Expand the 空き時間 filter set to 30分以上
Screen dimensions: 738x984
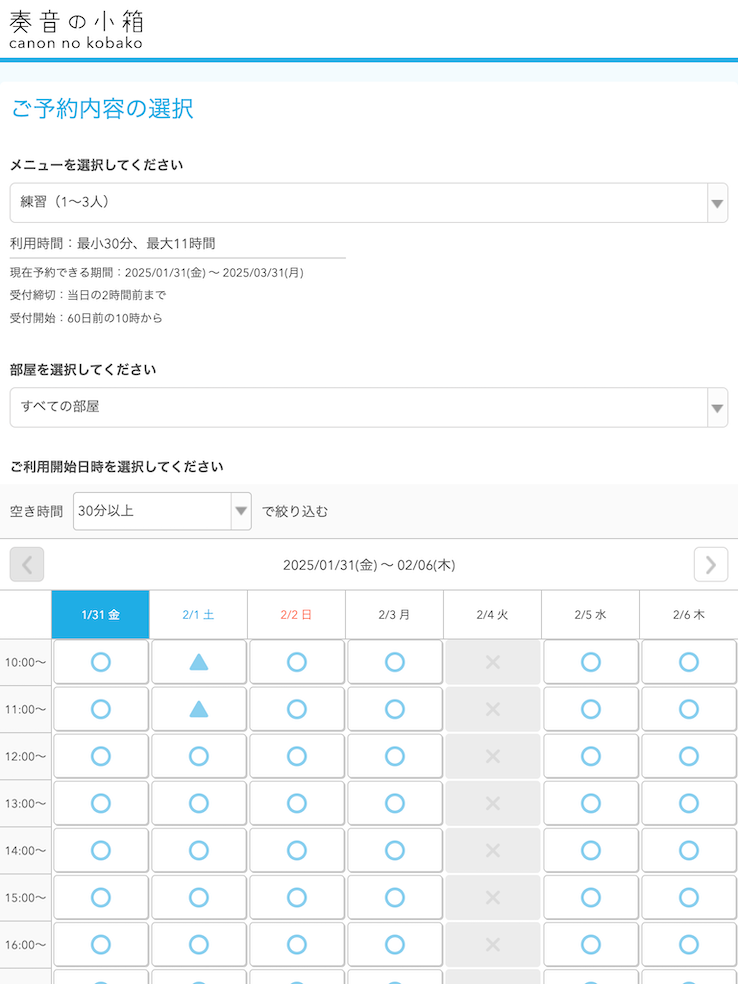[163, 511]
